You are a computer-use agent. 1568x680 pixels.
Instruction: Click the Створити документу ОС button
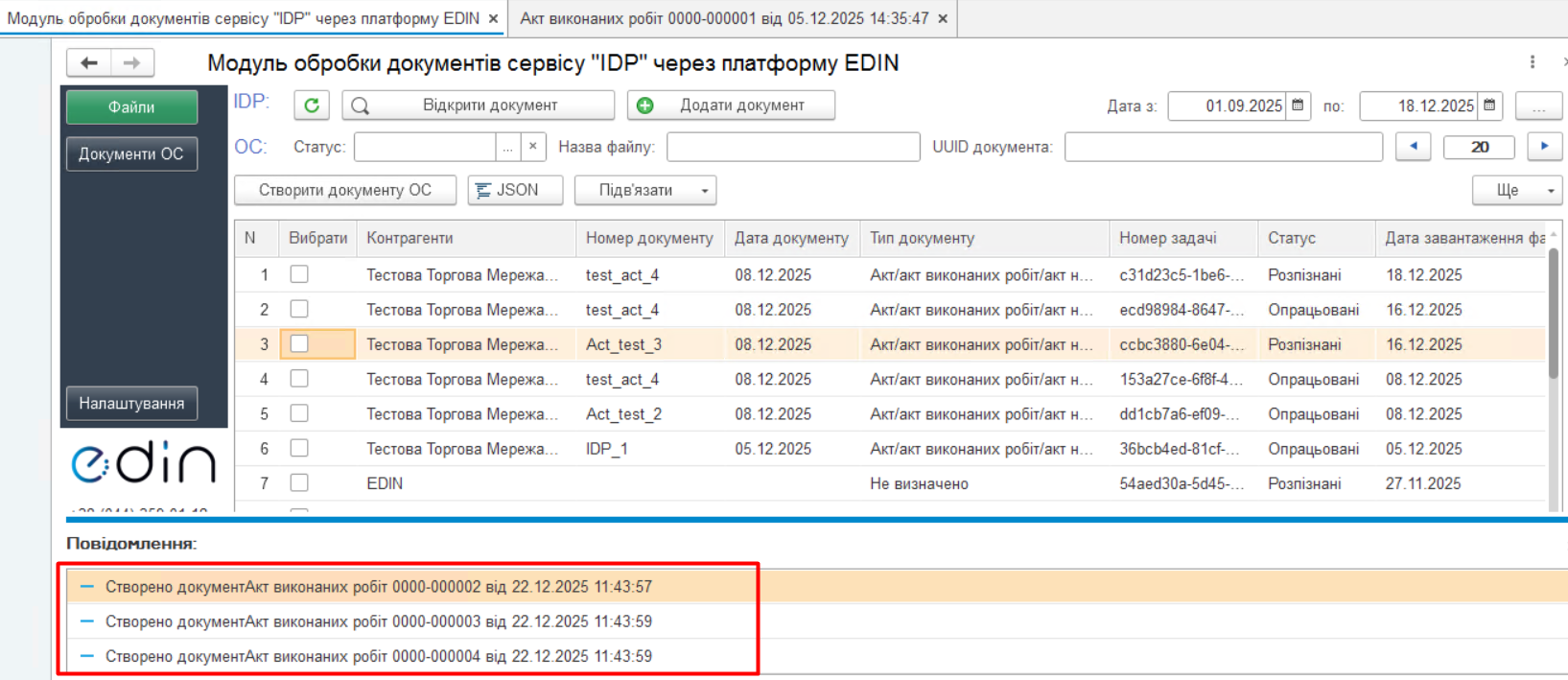[345, 191]
